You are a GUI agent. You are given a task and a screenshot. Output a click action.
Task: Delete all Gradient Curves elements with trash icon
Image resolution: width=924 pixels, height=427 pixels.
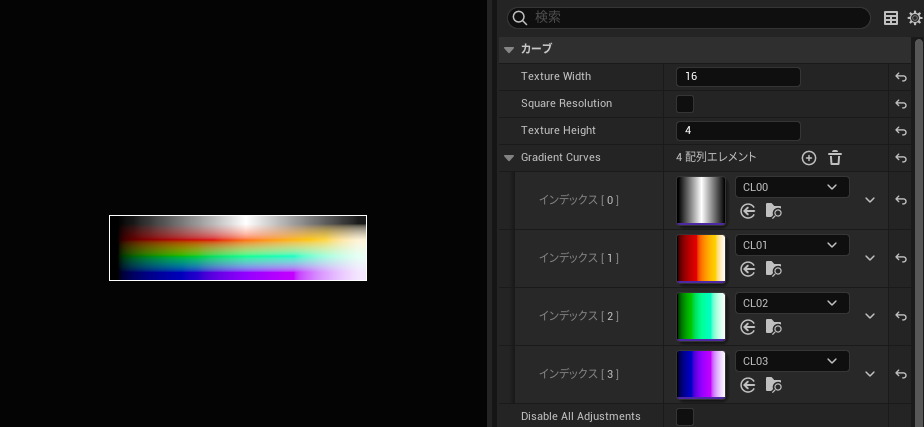tap(835, 158)
